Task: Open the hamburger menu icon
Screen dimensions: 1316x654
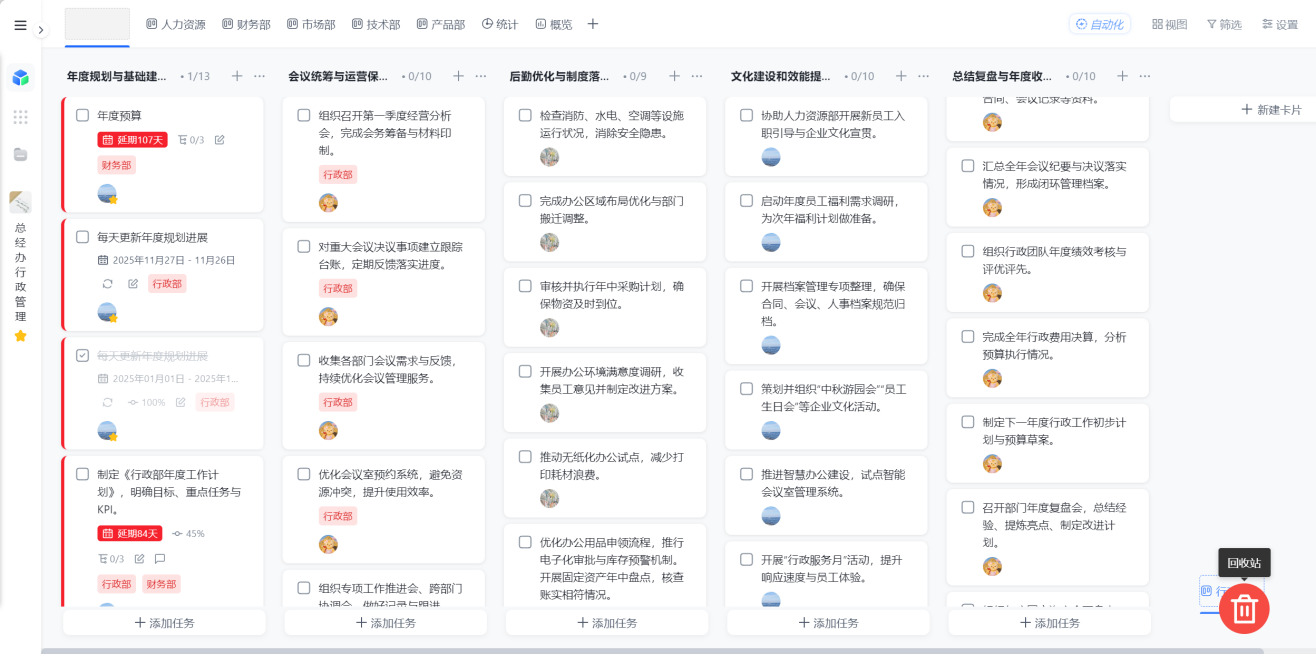Action: point(20,26)
